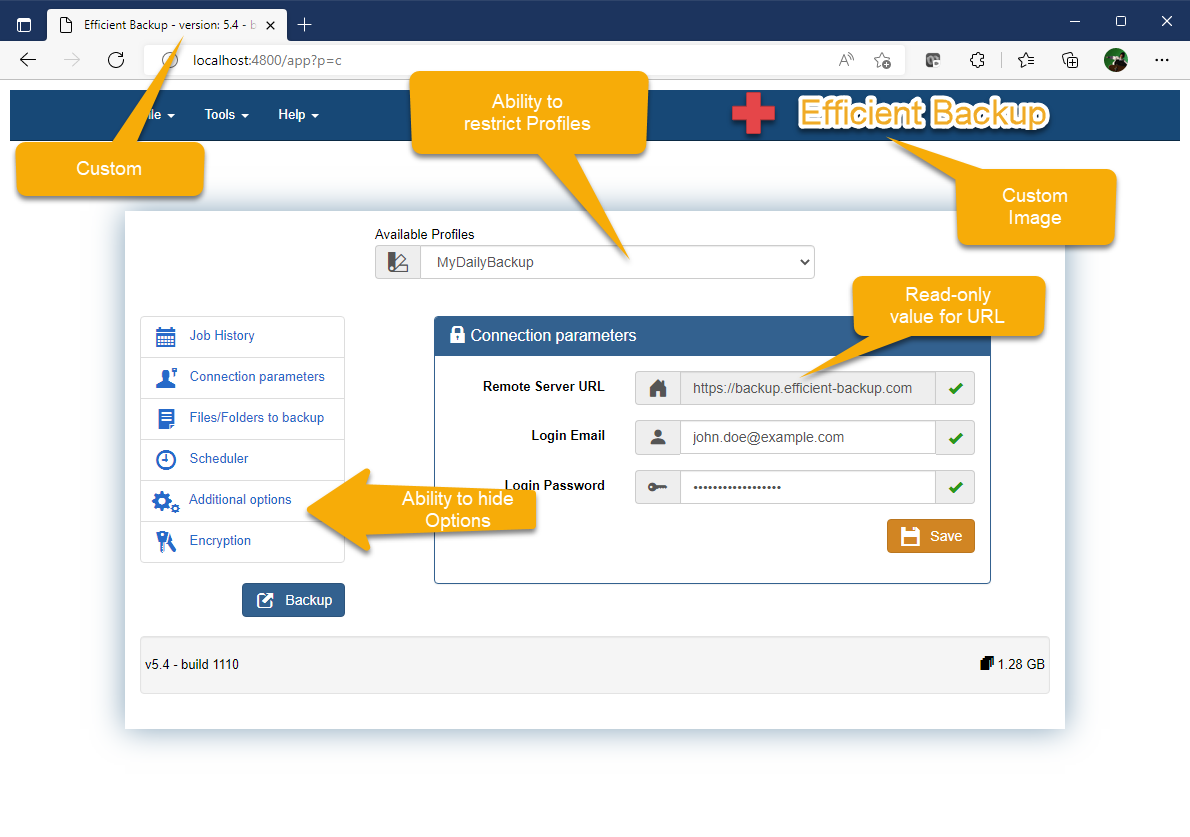Image resolution: width=1190 pixels, height=837 pixels.
Task: Click the Job History calendar icon
Action: (165, 336)
